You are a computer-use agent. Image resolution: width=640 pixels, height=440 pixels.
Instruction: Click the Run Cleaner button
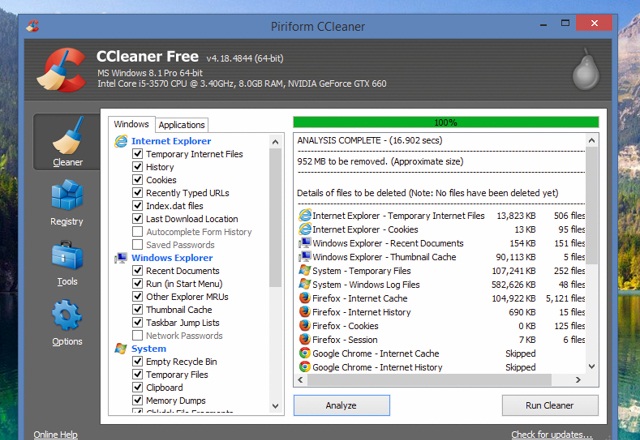coord(543,405)
